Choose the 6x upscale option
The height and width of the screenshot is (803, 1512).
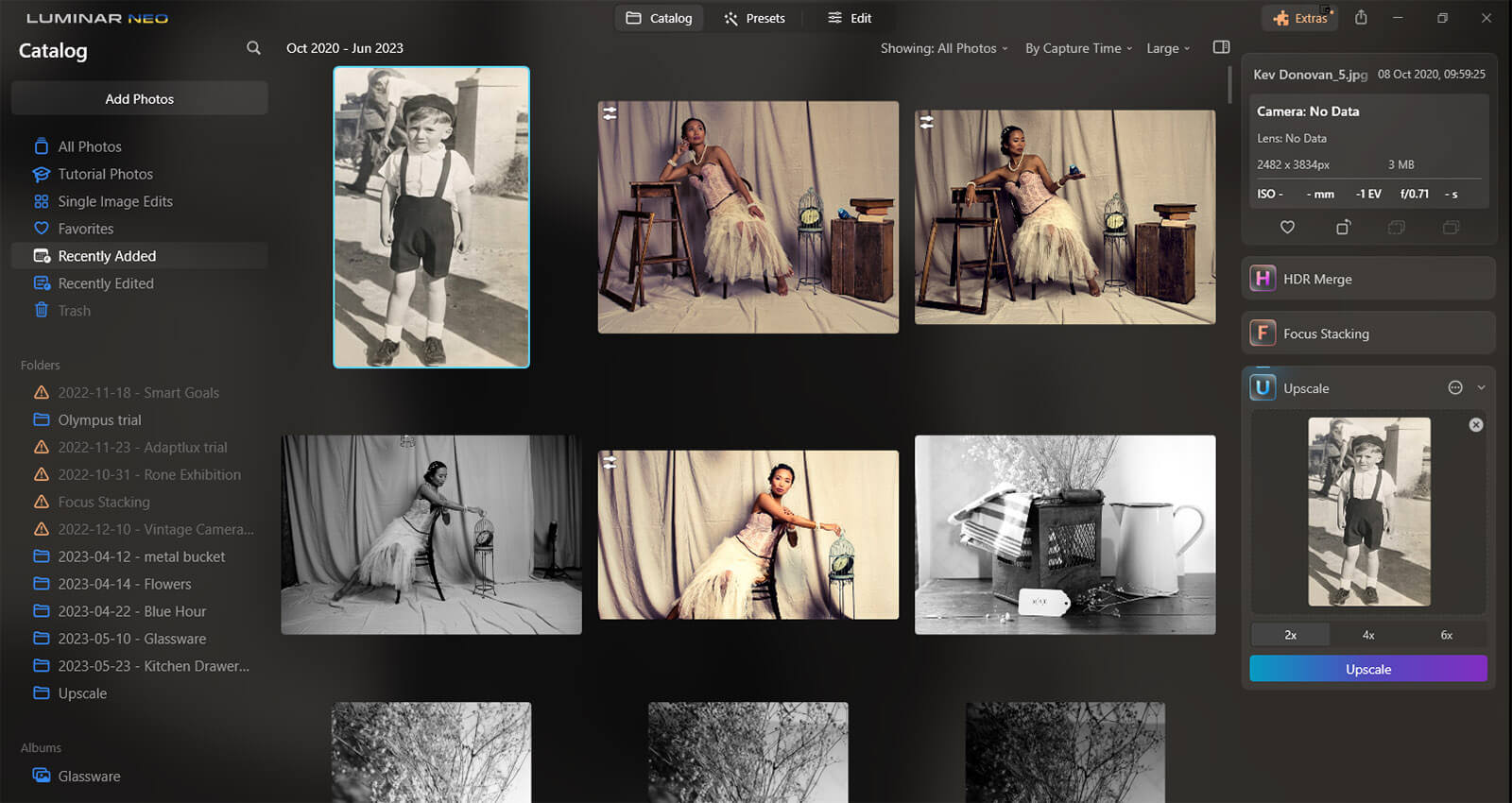pos(1446,635)
